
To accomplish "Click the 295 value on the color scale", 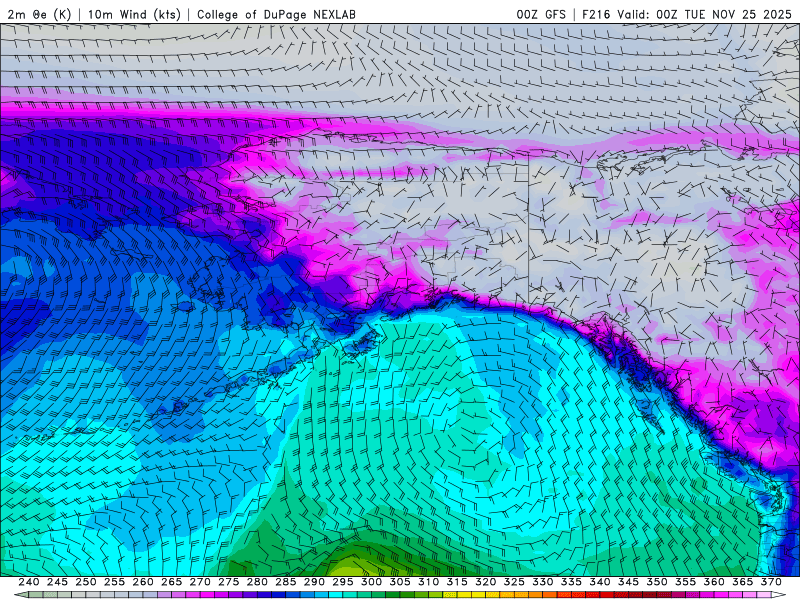I will 343,582.
